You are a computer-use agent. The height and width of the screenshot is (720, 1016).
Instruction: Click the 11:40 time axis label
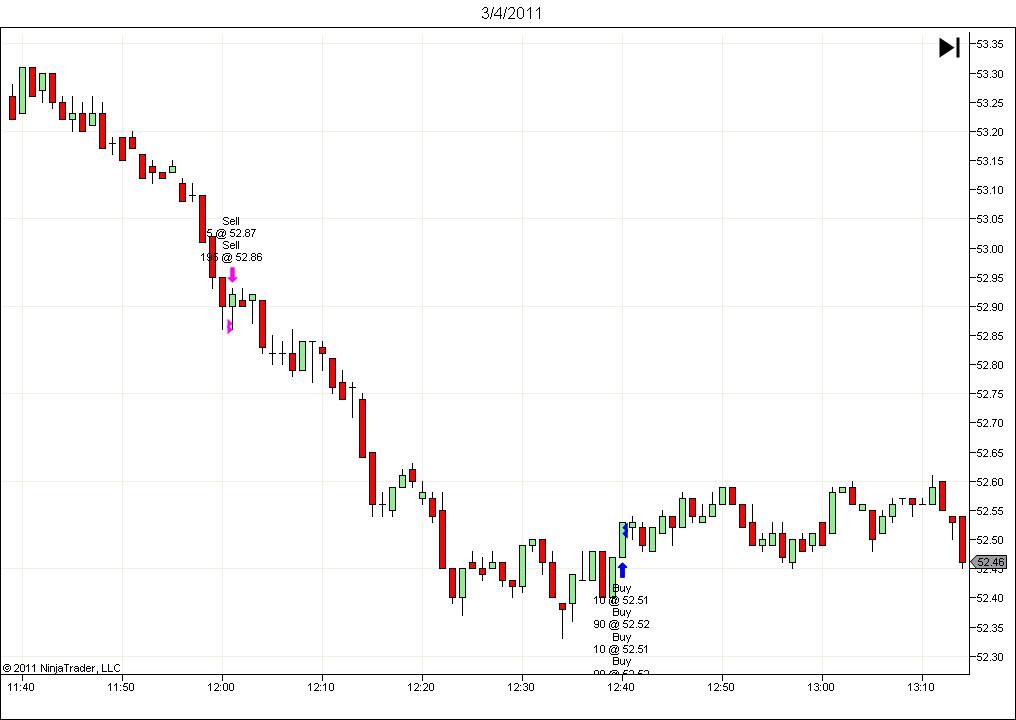click(21, 687)
